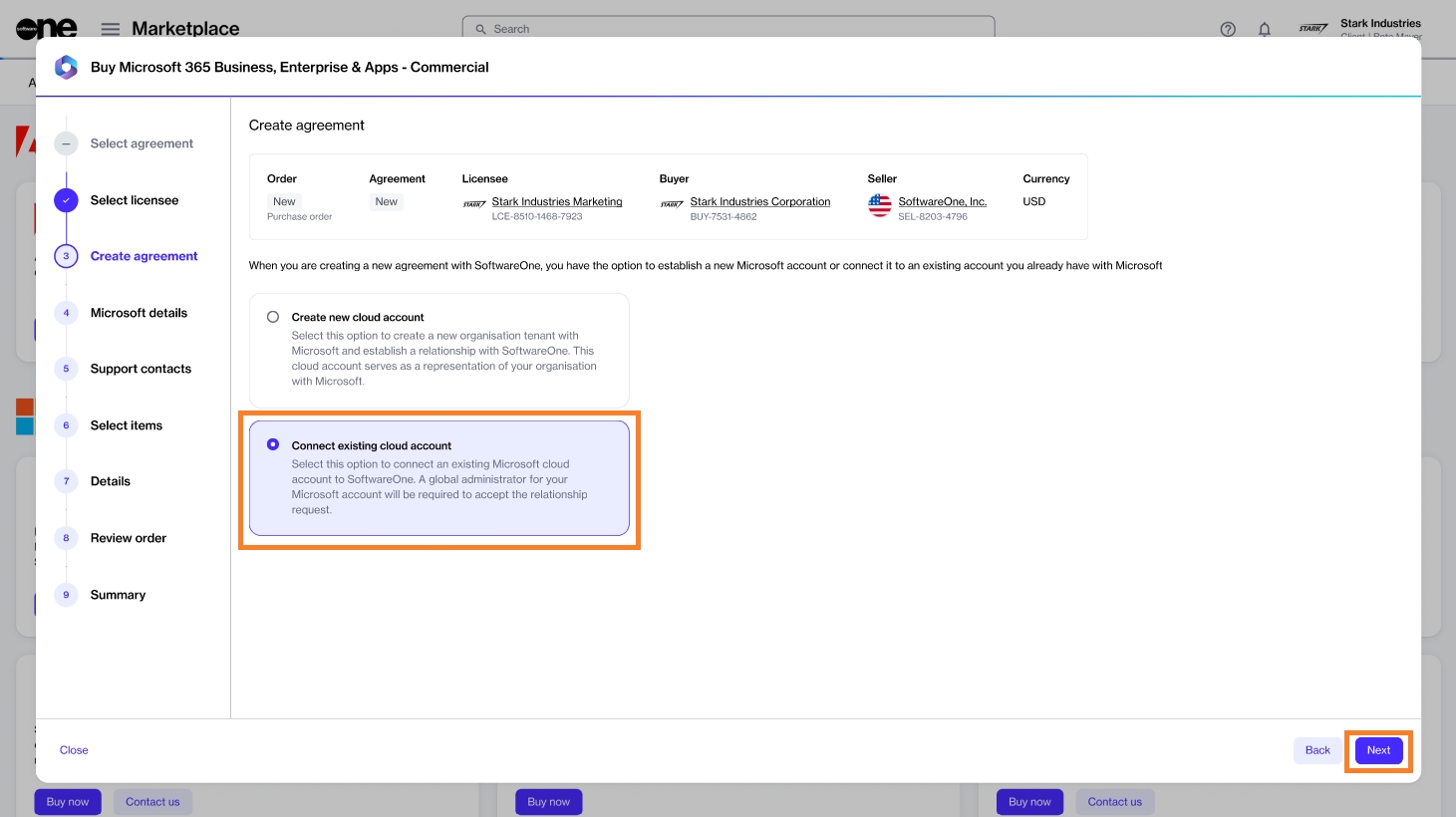This screenshot has height=817, width=1456.
Task: Open SoftwareOne, Inc. seller link
Action: pos(942,201)
